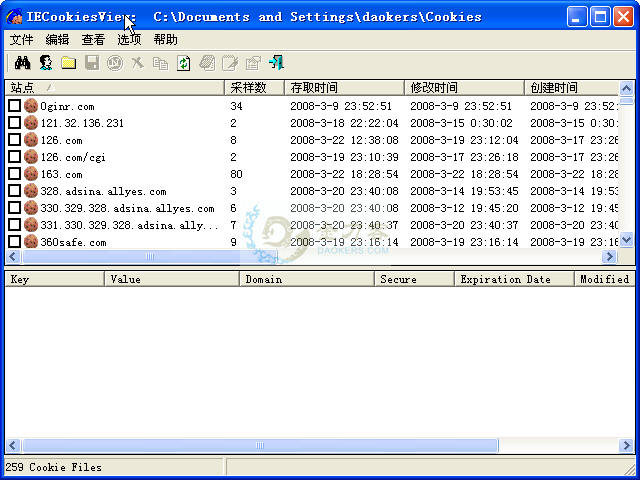Click access time 2008-3-18 22:22:04
The height and width of the screenshot is (480, 640).
click(x=344, y=123)
